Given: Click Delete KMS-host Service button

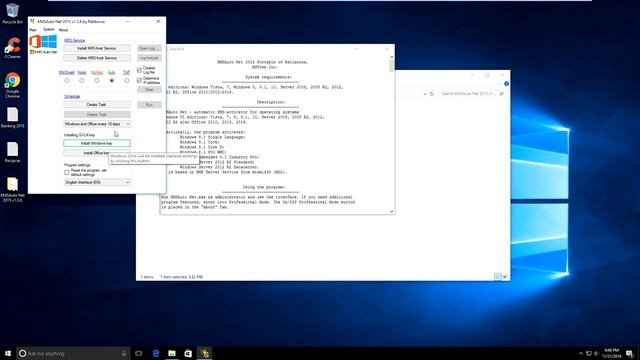Looking at the screenshot, I should [97, 58].
